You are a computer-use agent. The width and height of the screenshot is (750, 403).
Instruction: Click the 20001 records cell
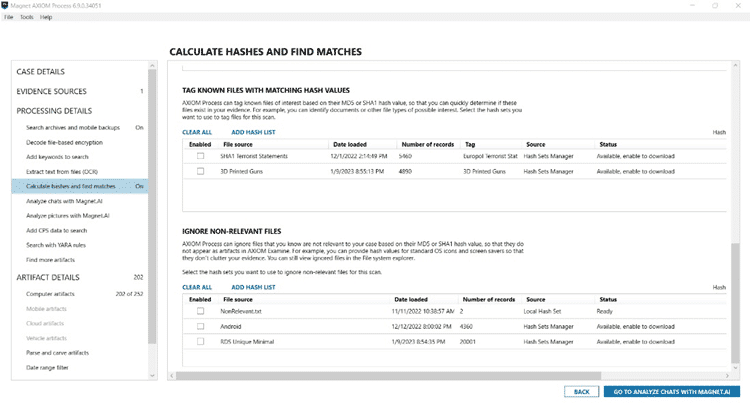[x=468, y=342]
